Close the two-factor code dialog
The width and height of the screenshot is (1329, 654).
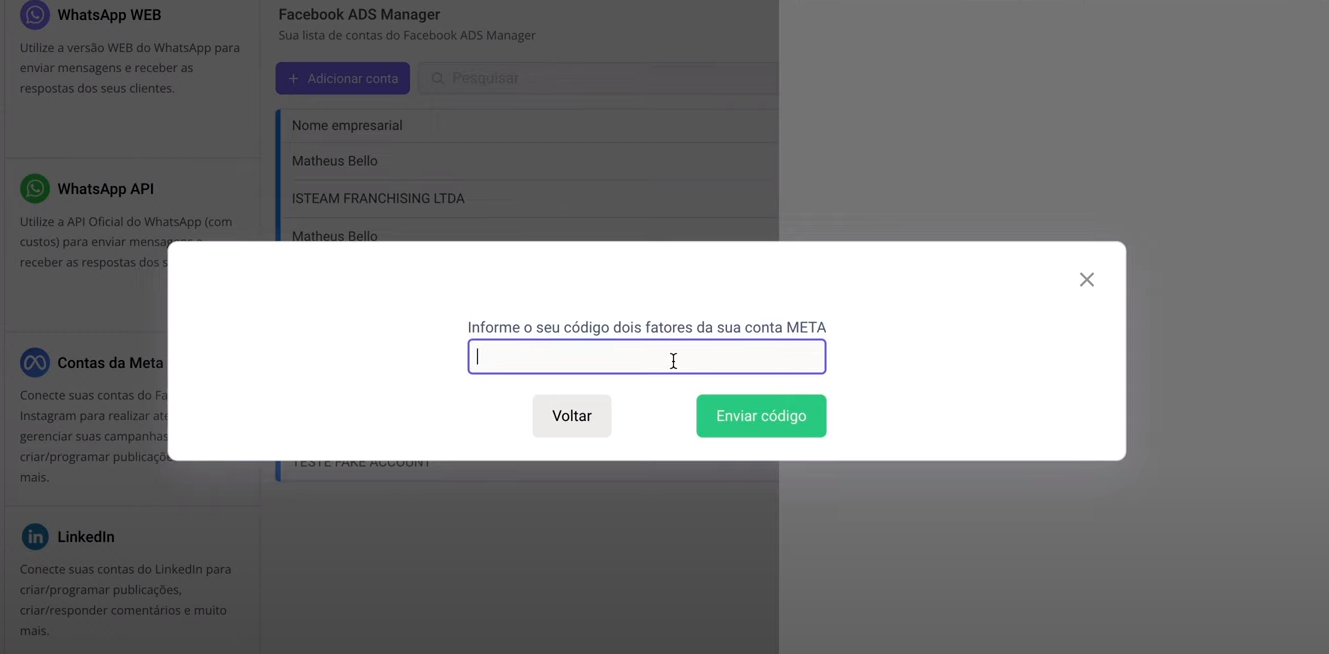tap(1086, 280)
